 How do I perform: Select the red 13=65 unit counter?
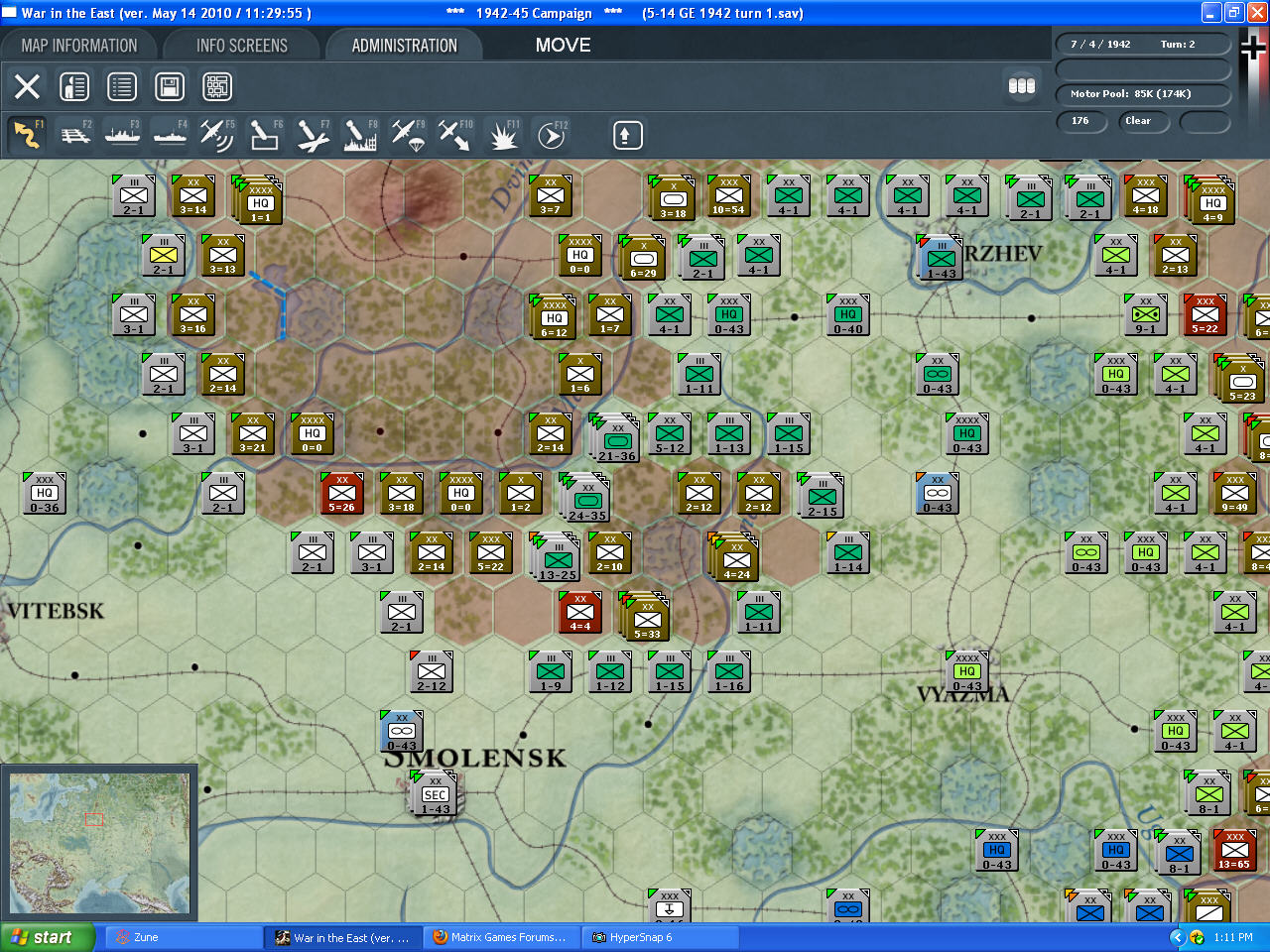pyautogui.click(x=1234, y=850)
